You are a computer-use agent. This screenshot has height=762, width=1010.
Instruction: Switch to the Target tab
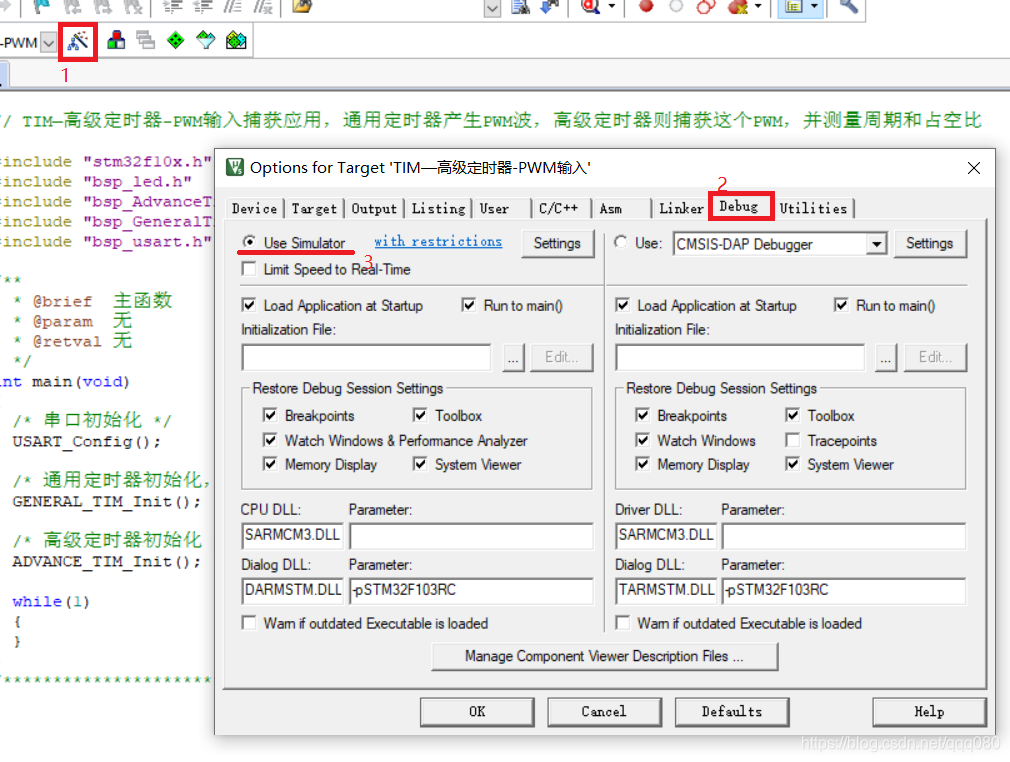click(314, 209)
